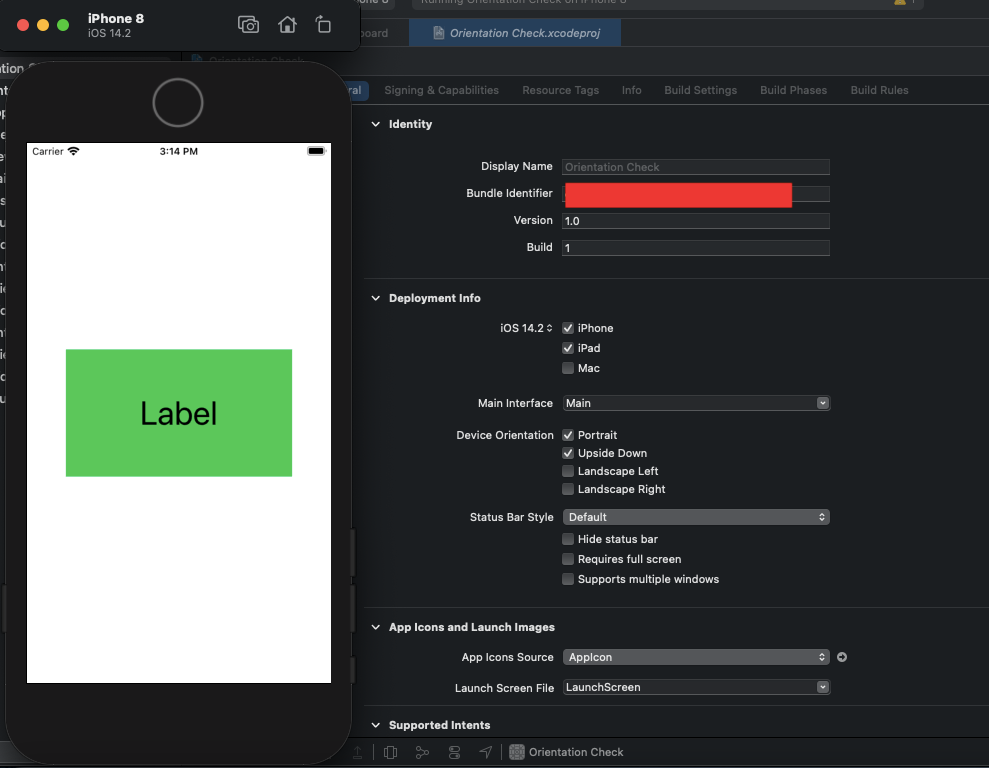This screenshot has width=989, height=768.
Task: Rotate the device using the rotation icon
Action: (323, 25)
